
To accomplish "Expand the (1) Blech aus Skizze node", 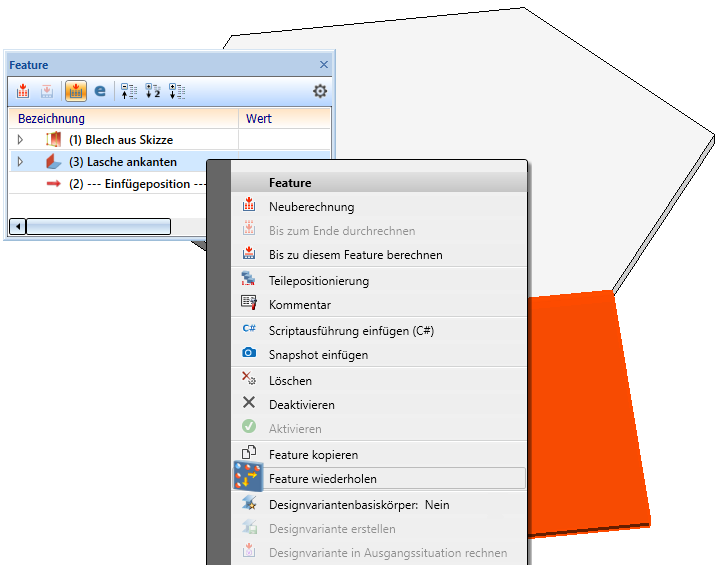I will coord(20,139).
